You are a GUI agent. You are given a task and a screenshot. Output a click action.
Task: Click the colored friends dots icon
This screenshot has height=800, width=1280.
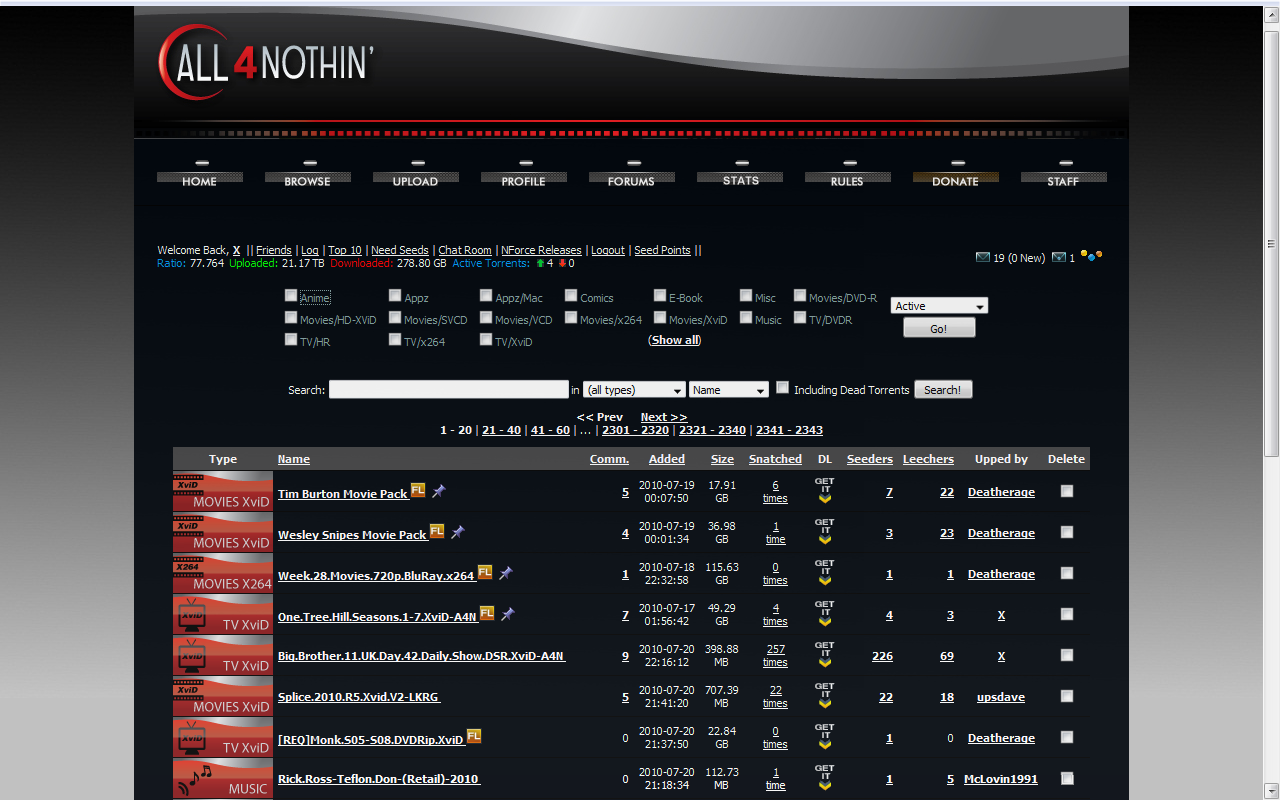(1091, 256)
